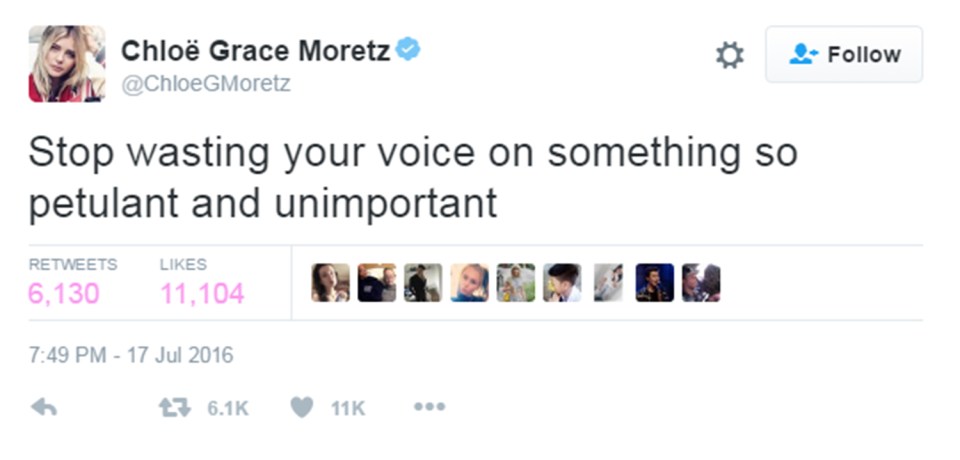
Task: Open the @ChloeGMoretz handle link
Action: (x=206, y=83)
